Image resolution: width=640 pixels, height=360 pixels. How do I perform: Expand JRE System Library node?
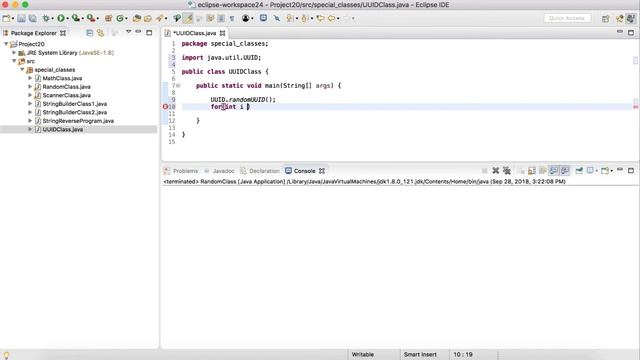point(14,52)
